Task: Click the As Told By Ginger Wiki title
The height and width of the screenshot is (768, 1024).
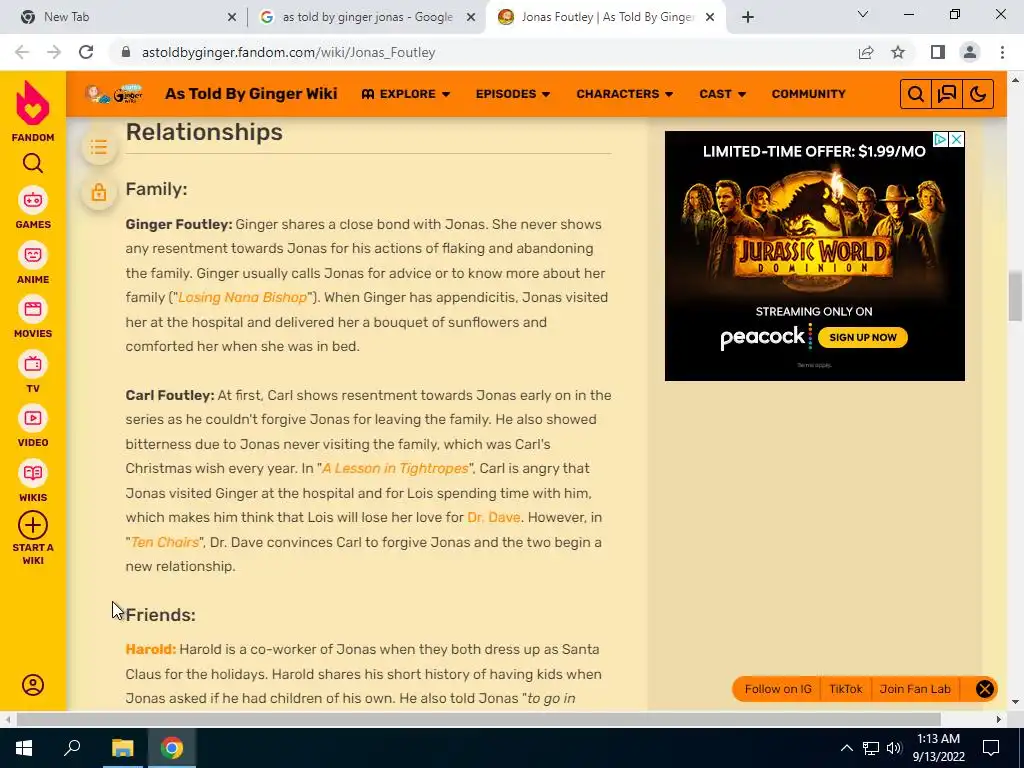Action: pos(251,94)
